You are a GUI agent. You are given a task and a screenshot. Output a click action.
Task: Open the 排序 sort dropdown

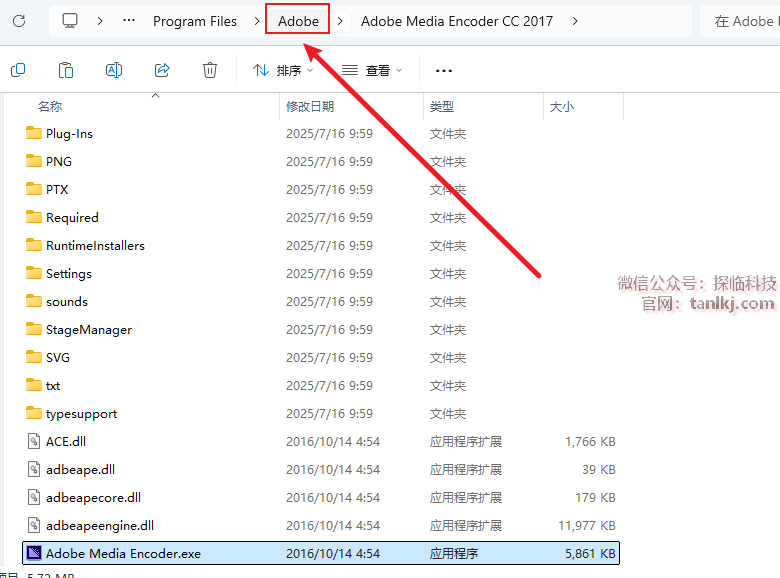(283, 71)
